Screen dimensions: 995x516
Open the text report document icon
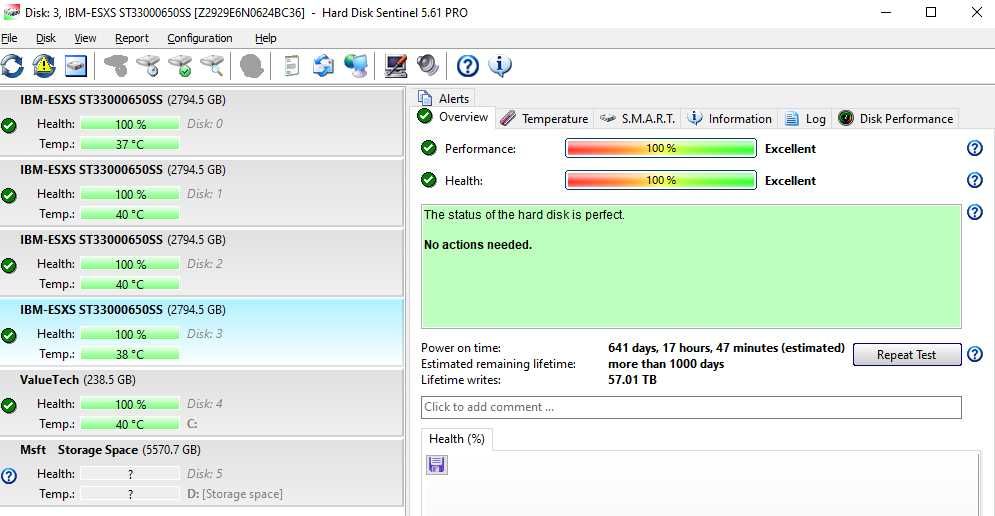point(291,65)
